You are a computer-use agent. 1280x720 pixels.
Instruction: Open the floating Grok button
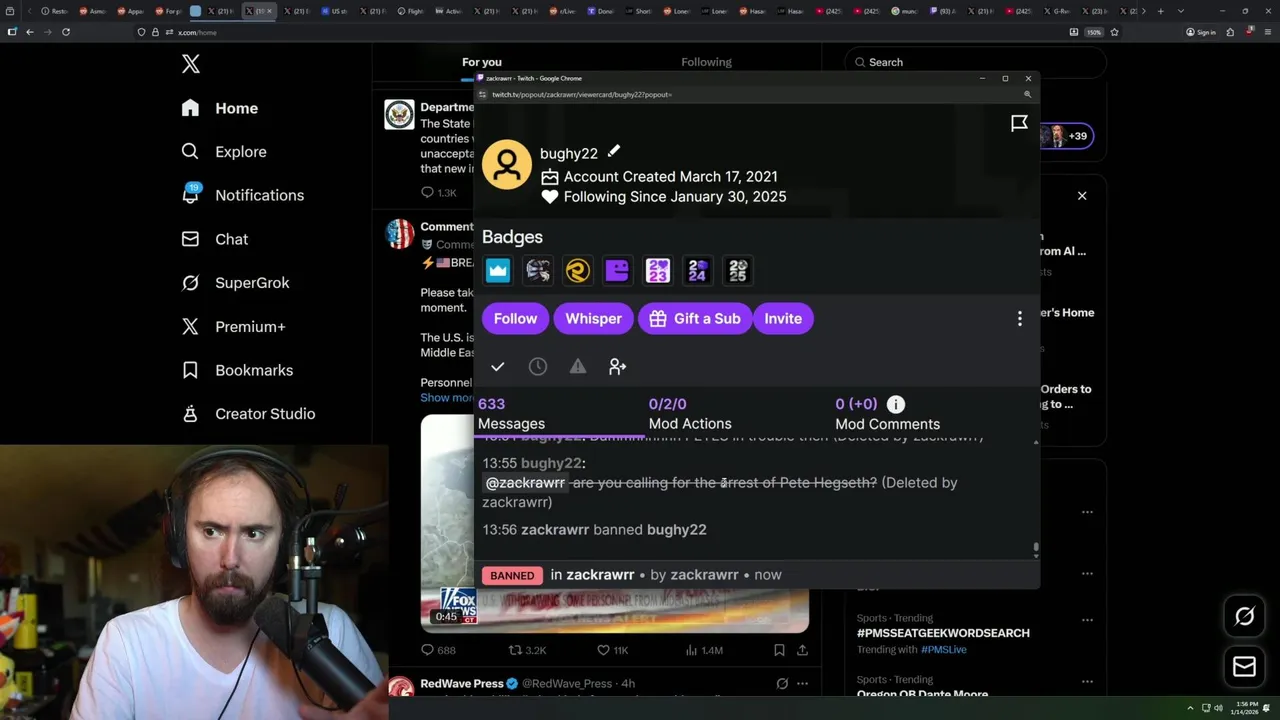pyautogui.click(x=1244, y=617)
